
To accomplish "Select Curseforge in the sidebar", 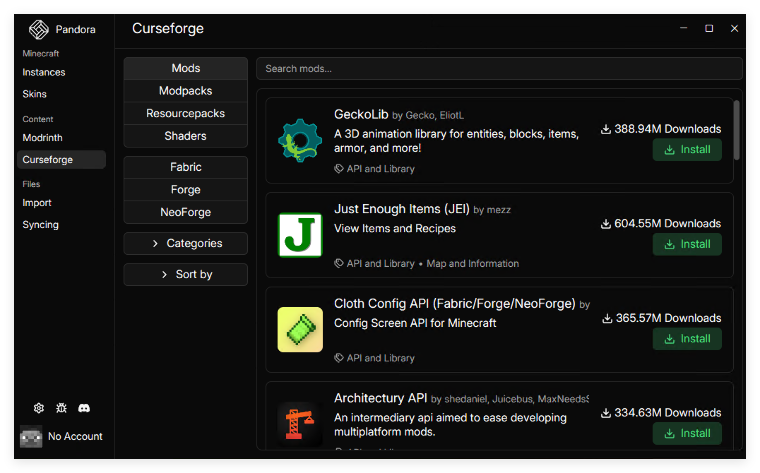I will pyautogui.click(x=62, y=159).
